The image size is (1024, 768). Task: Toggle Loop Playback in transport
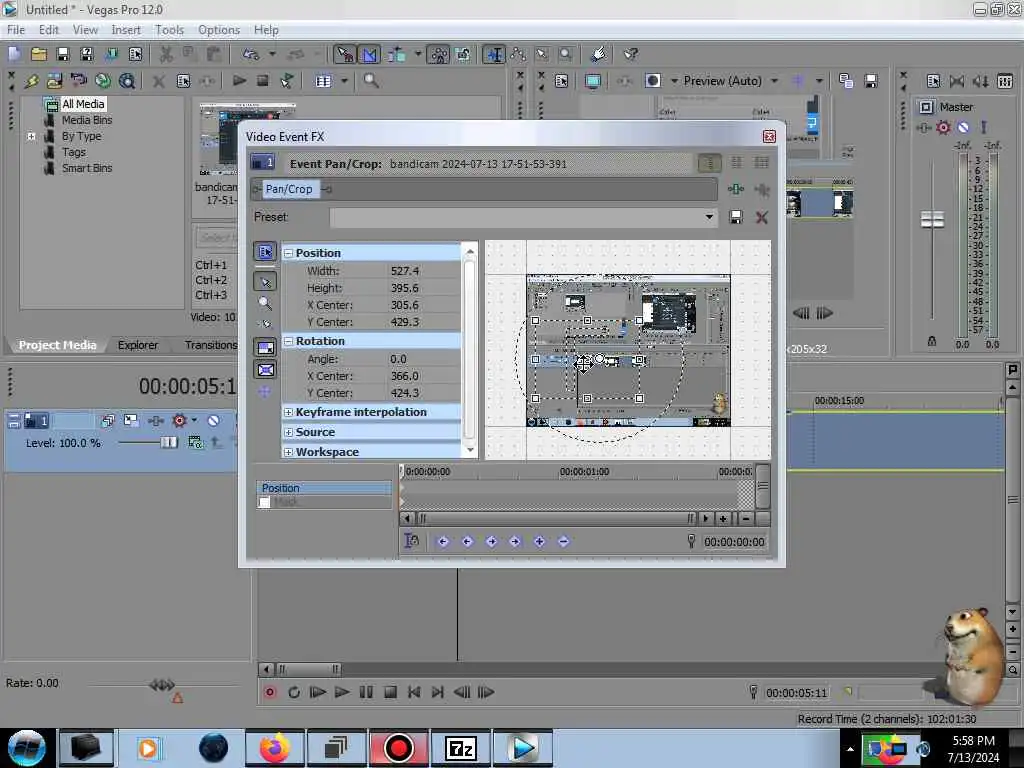[294, 692]
